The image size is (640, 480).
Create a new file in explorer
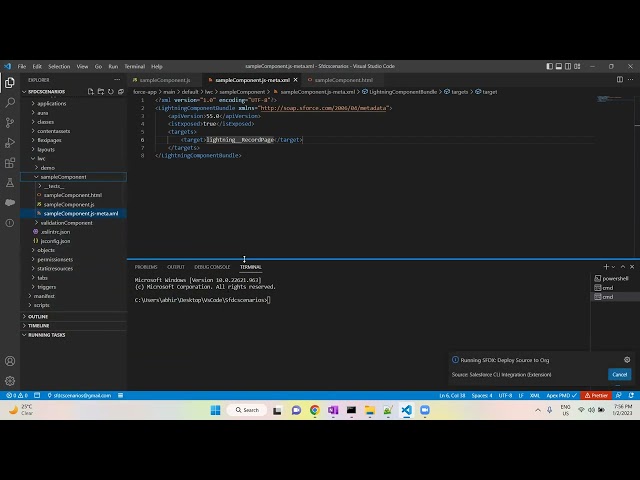(x=91, y=92)
